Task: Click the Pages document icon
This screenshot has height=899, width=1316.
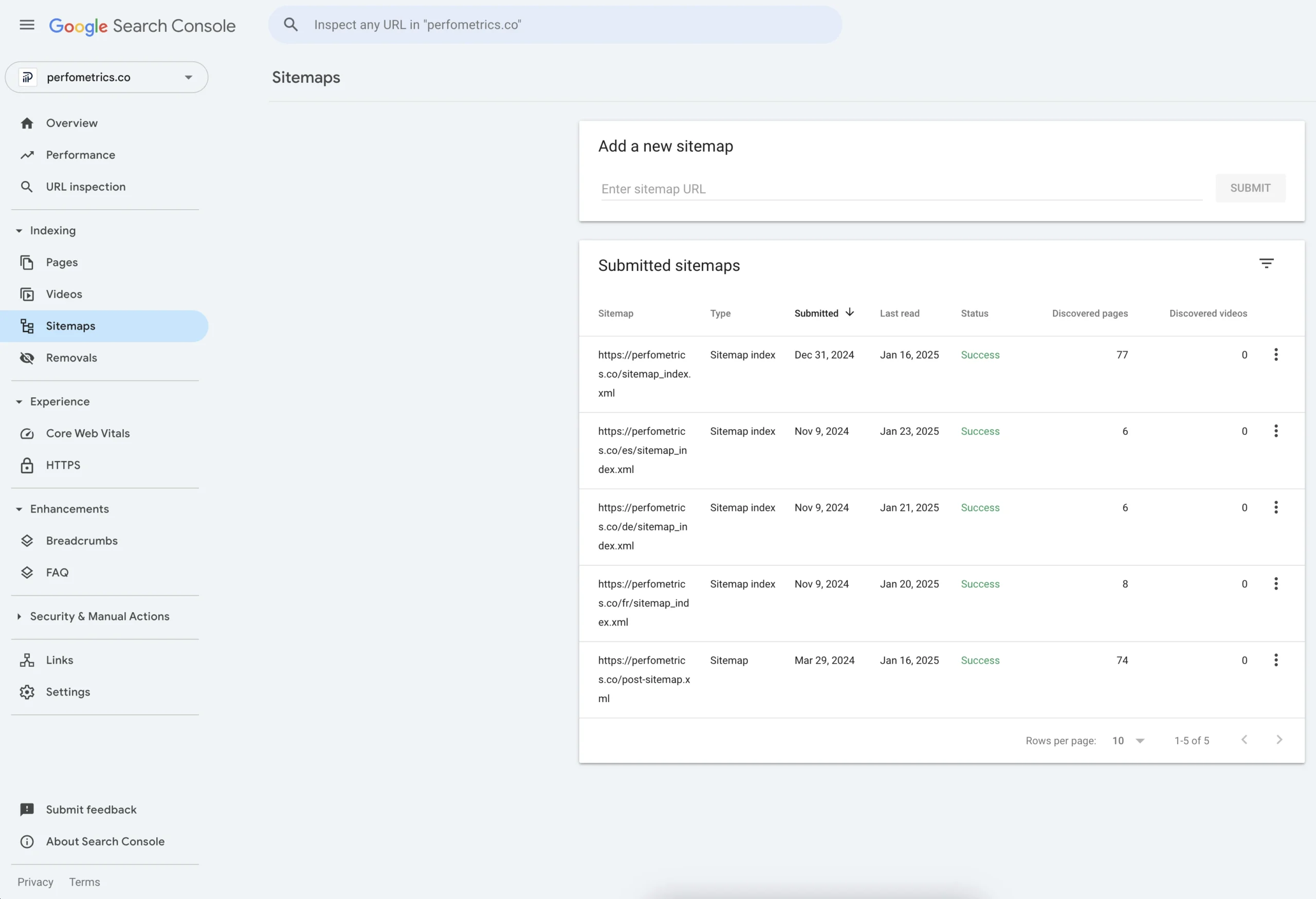Action: tap(27, 262)
